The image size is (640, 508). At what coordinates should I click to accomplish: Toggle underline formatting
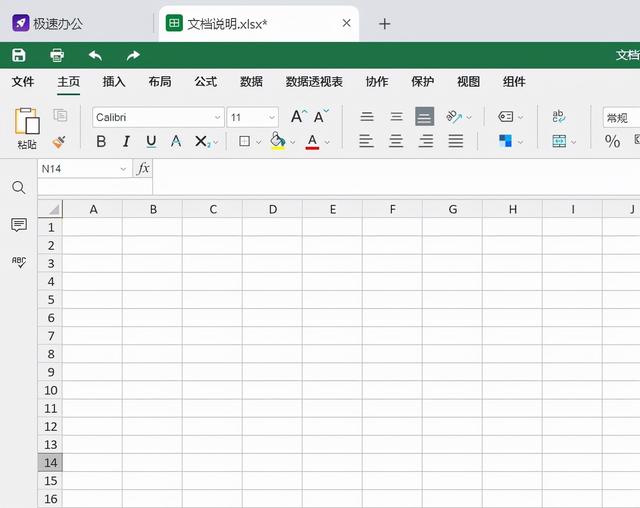(151, 142)
